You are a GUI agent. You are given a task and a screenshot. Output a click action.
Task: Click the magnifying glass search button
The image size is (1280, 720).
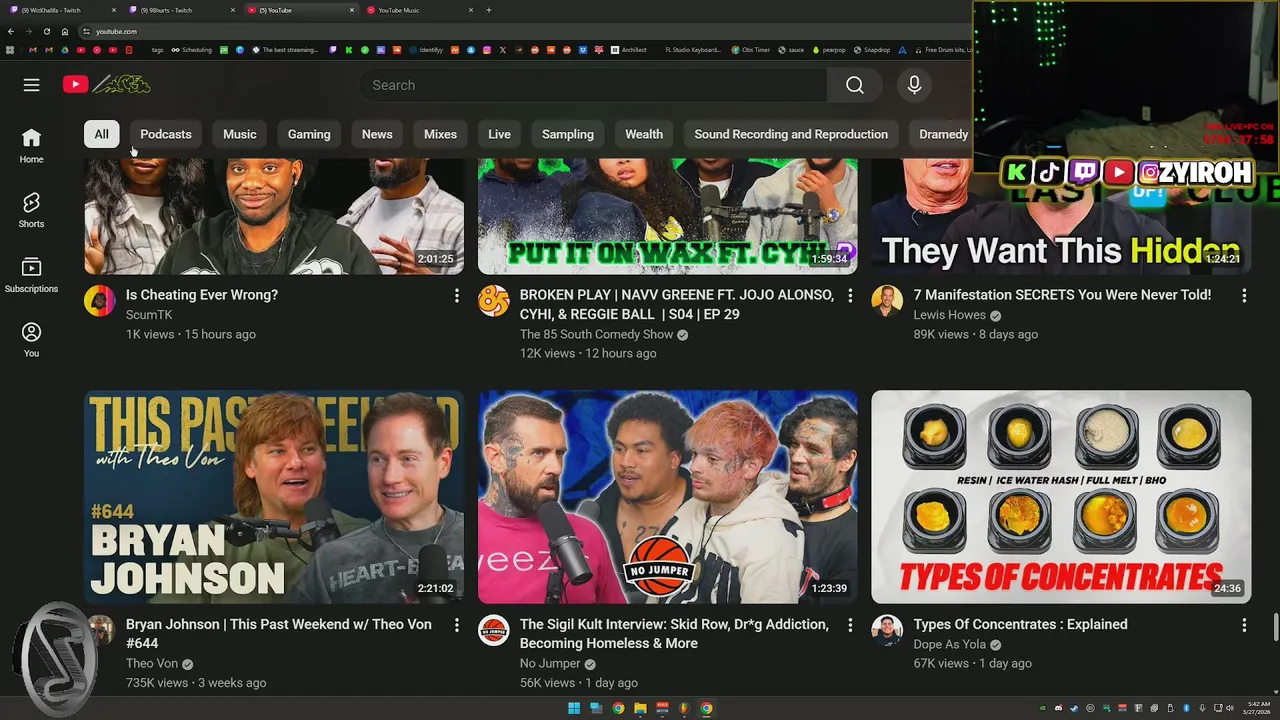coord(855,85)
